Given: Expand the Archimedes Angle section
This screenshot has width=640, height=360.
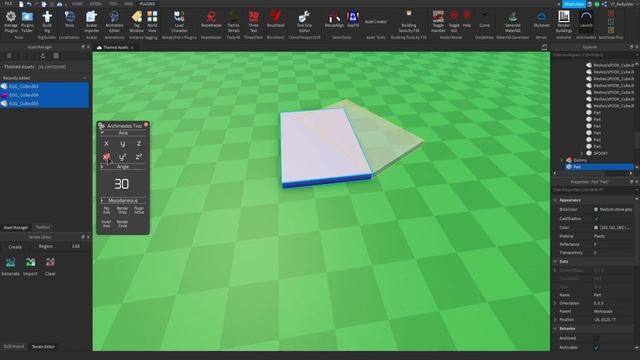Looking at the screenshot, I should (102, 167).
